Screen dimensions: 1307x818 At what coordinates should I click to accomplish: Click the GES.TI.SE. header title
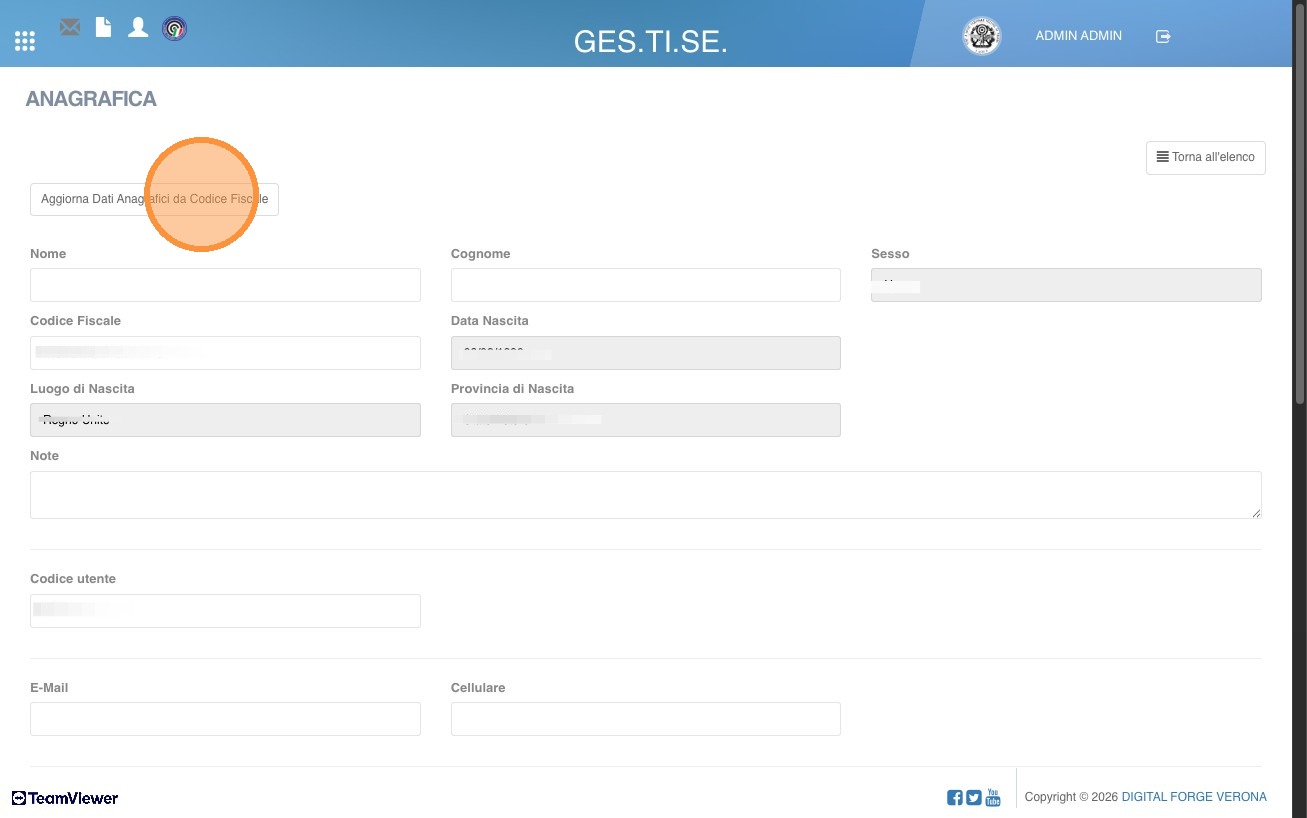point(651,41)
